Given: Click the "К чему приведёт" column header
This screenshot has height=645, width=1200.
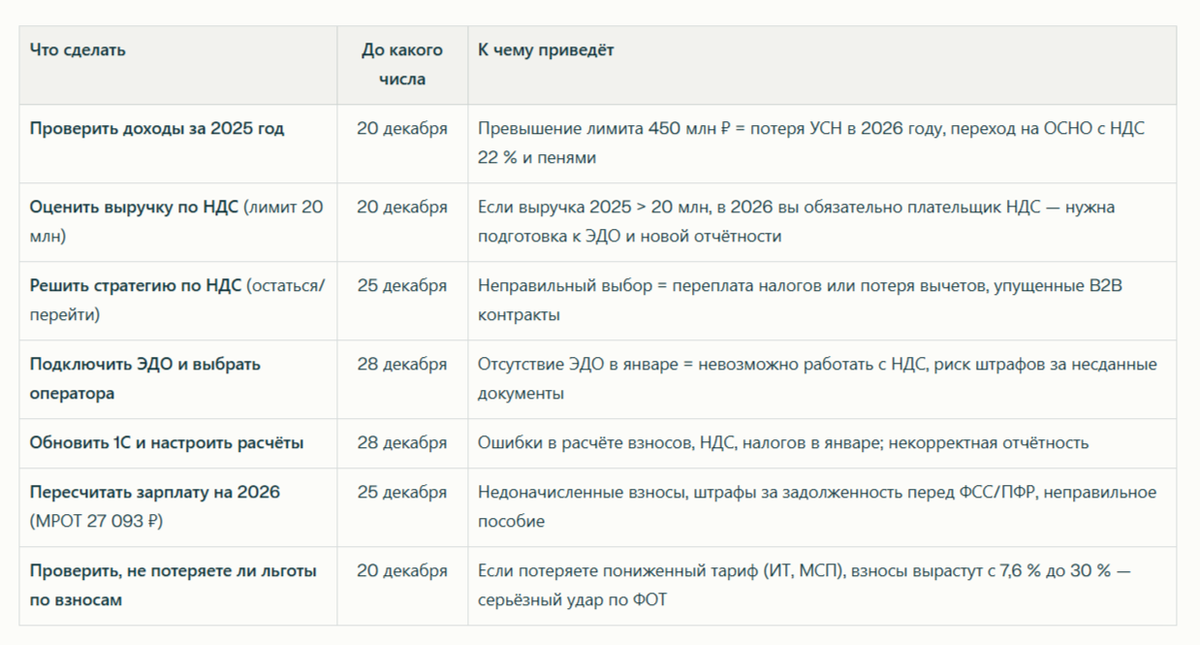Looking at the screenshot, I should 546,50.
